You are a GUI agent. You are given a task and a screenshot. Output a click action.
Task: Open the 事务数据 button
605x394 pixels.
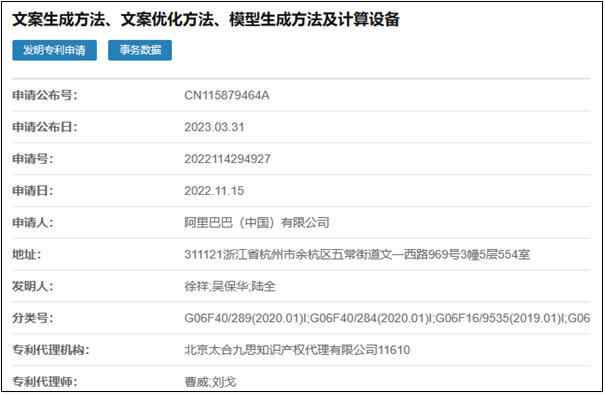pyautogui.click(x=140, y=50)
